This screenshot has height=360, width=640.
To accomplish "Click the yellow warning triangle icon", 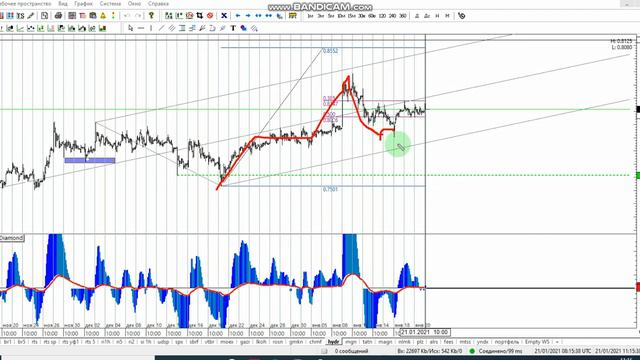I will point(103,16).
